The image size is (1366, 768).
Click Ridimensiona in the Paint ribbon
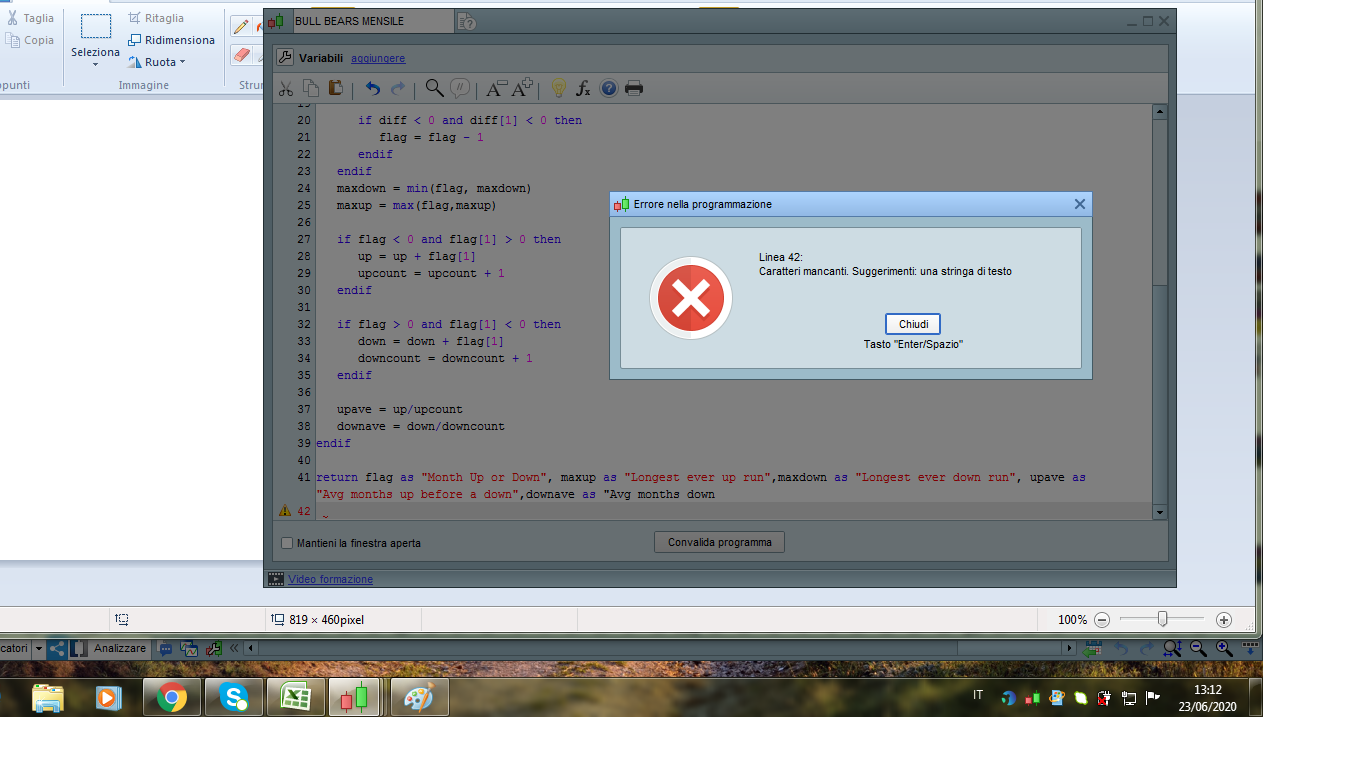point(171,40)
